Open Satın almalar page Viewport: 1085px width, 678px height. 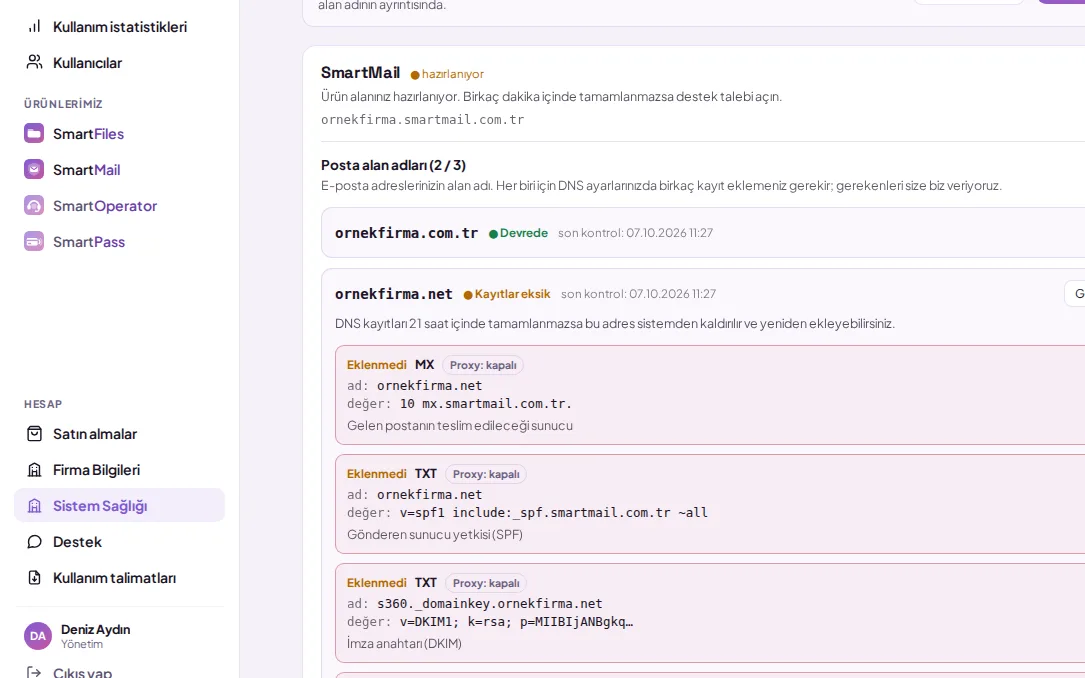pos(119,433)
